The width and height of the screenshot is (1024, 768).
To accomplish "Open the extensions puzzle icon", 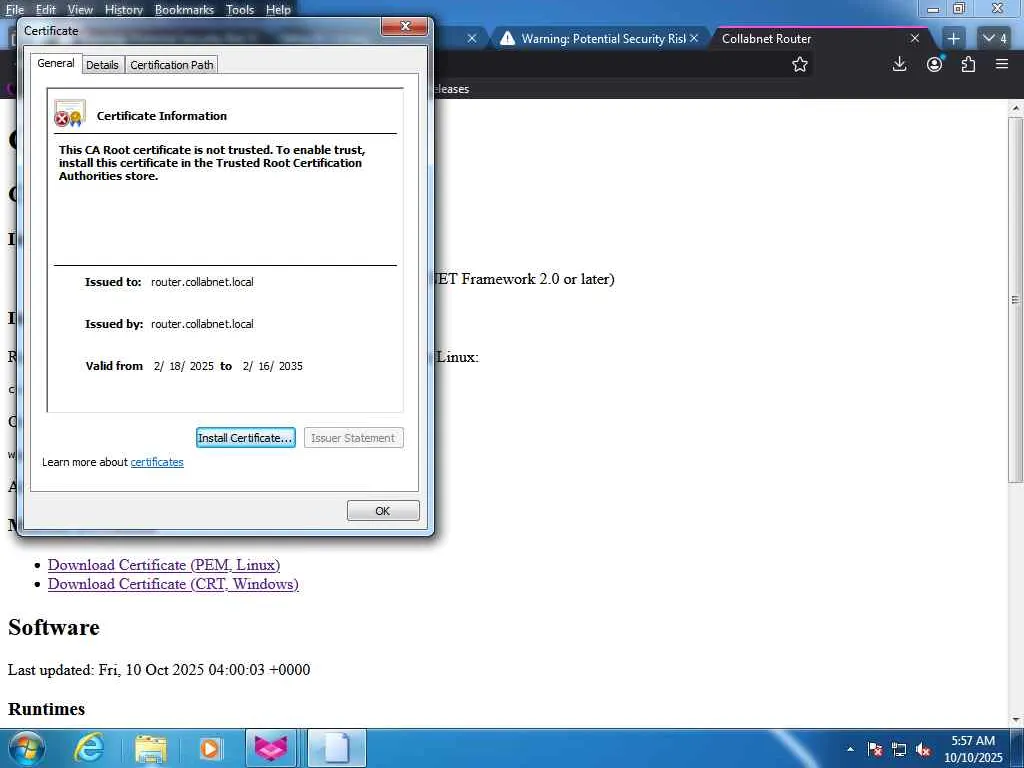I will pyautogui.click(x=968, y=64).
